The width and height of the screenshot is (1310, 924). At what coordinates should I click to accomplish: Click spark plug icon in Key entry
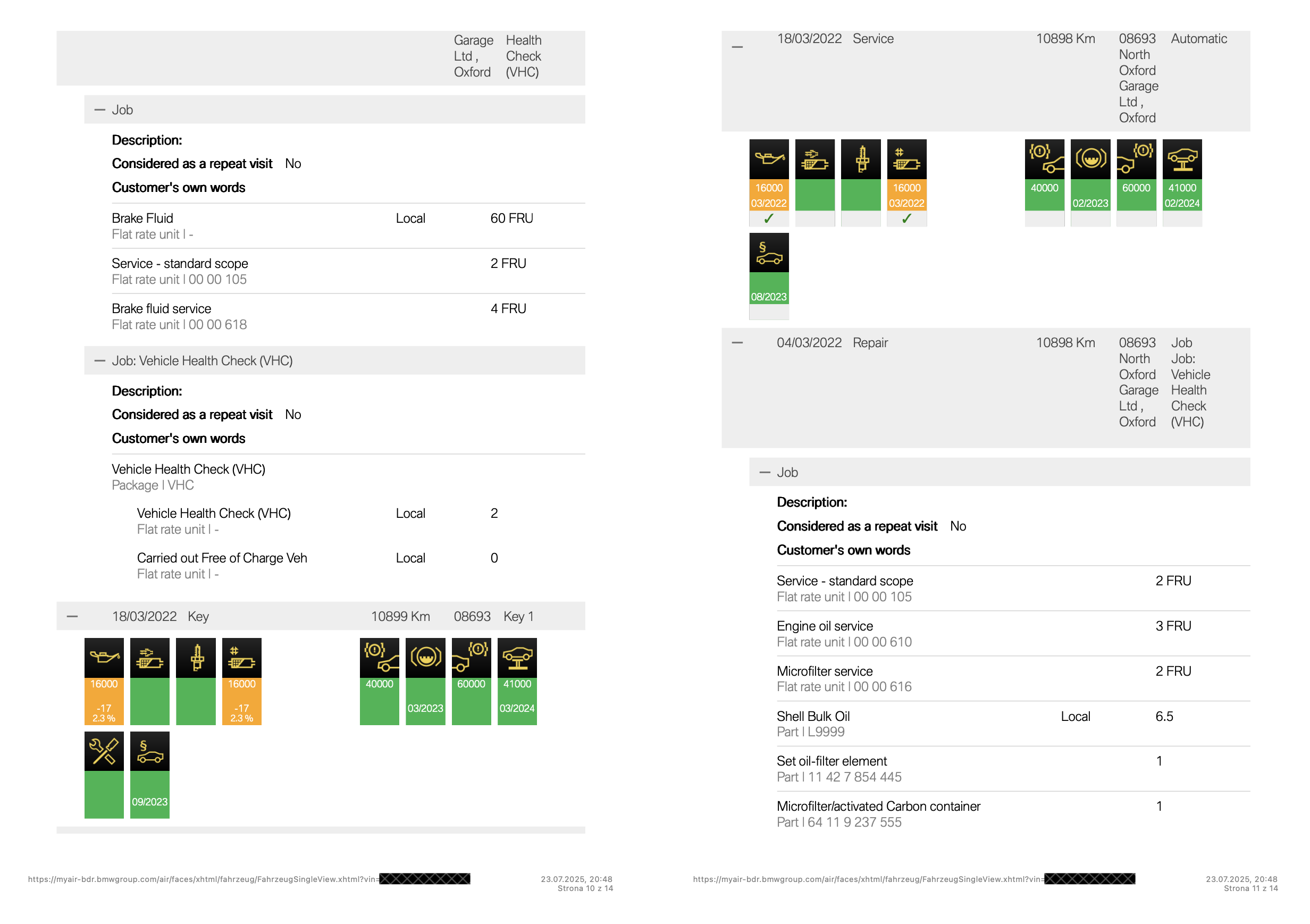(x=196, y=657)
